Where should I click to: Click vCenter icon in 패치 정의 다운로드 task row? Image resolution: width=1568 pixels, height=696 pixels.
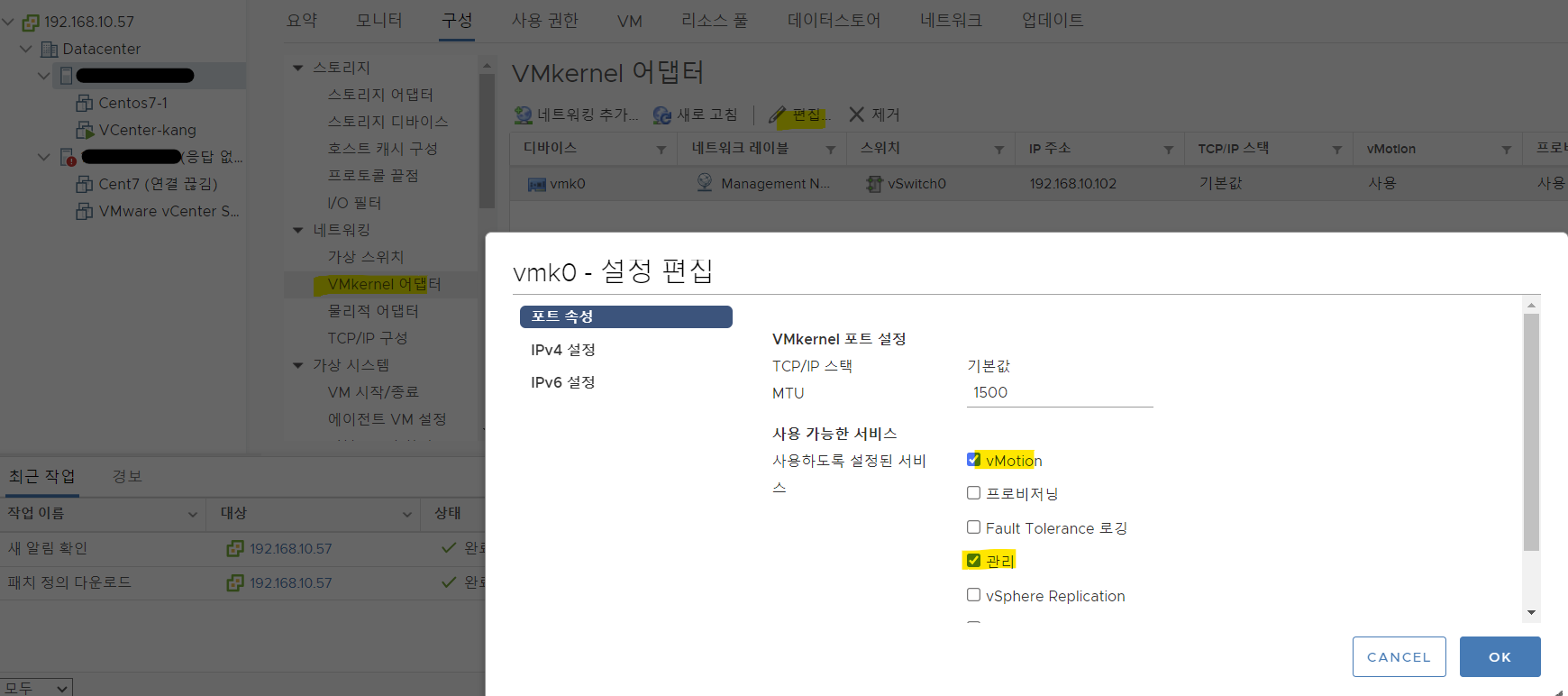click(x=235, y=582)
